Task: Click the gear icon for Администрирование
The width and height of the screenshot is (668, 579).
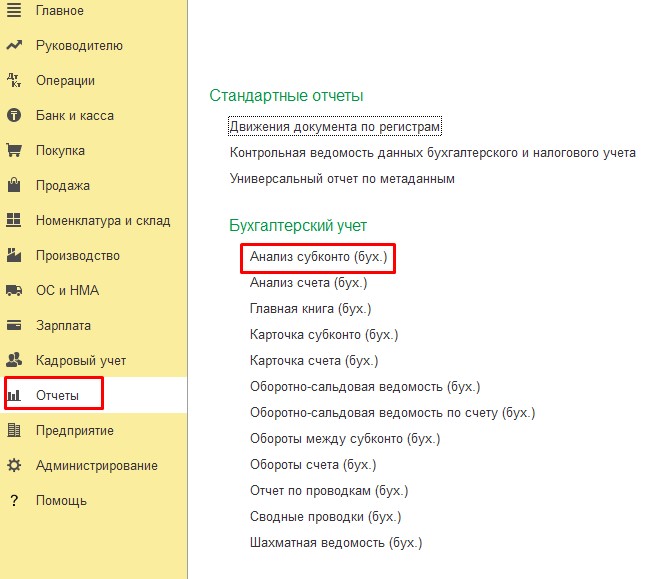Action: [14, 465]
